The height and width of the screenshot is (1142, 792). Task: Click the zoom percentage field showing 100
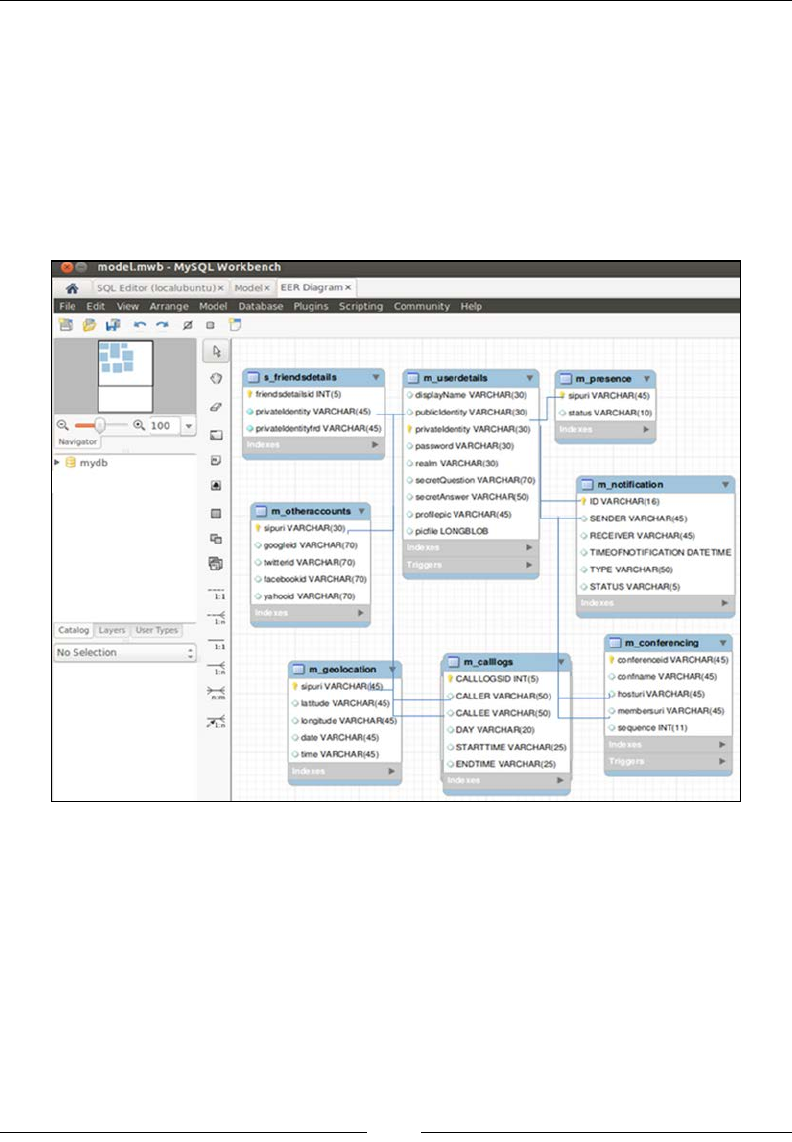point(163,426)
